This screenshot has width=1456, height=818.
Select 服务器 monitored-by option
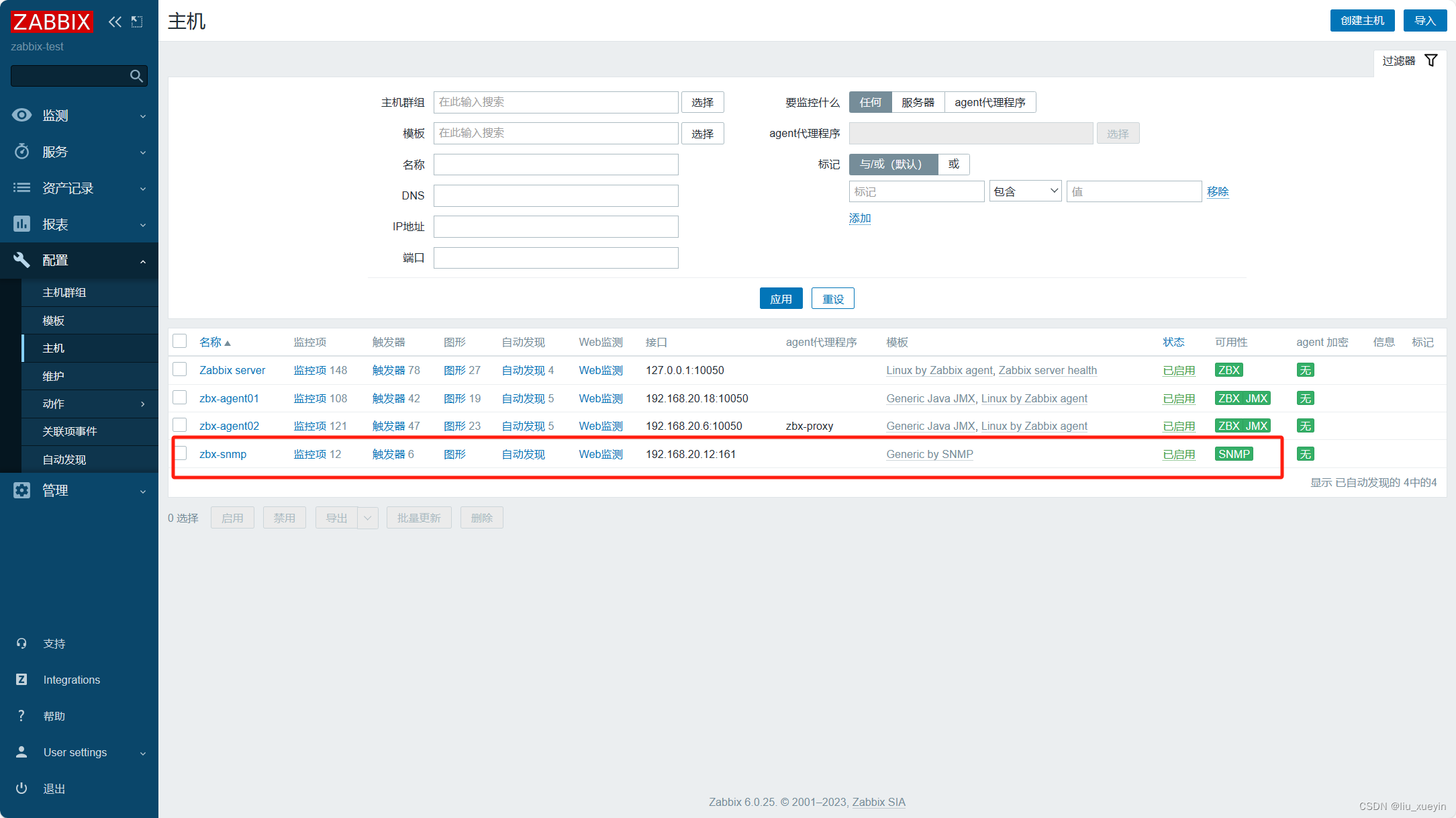tap(918, 102)
